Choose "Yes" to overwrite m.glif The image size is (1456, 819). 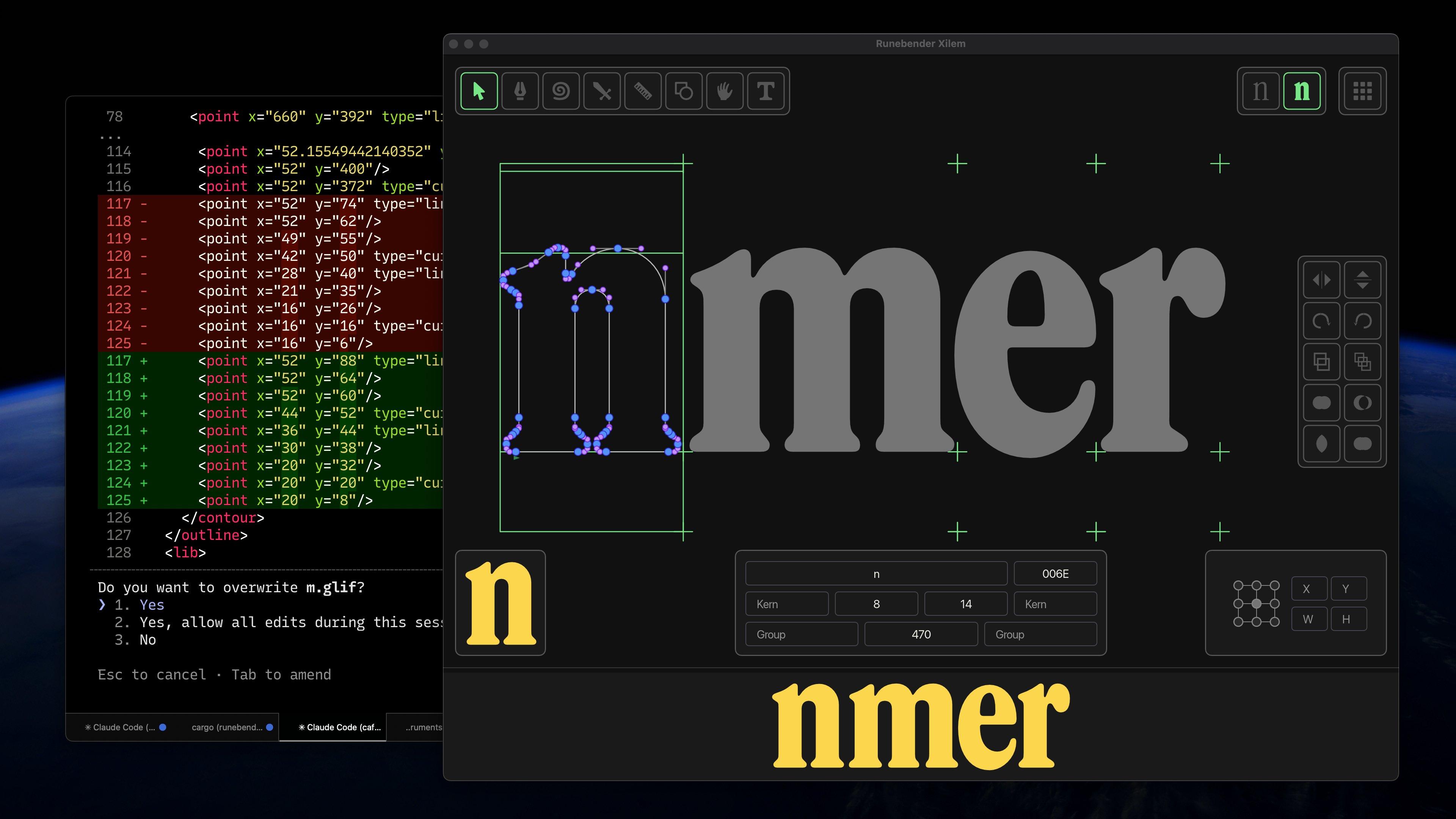point(152,605)
